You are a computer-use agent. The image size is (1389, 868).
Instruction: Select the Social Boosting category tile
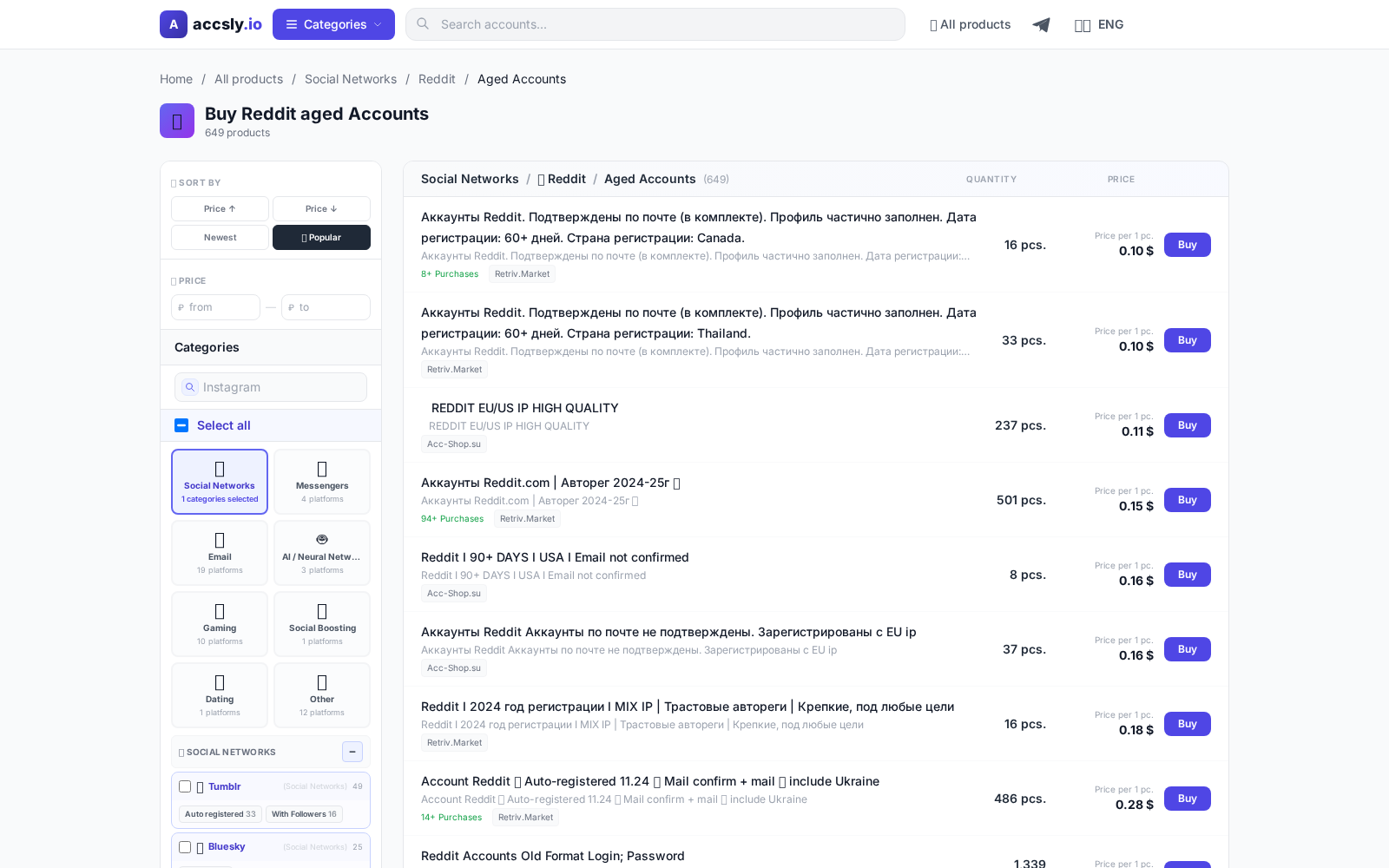322,624
